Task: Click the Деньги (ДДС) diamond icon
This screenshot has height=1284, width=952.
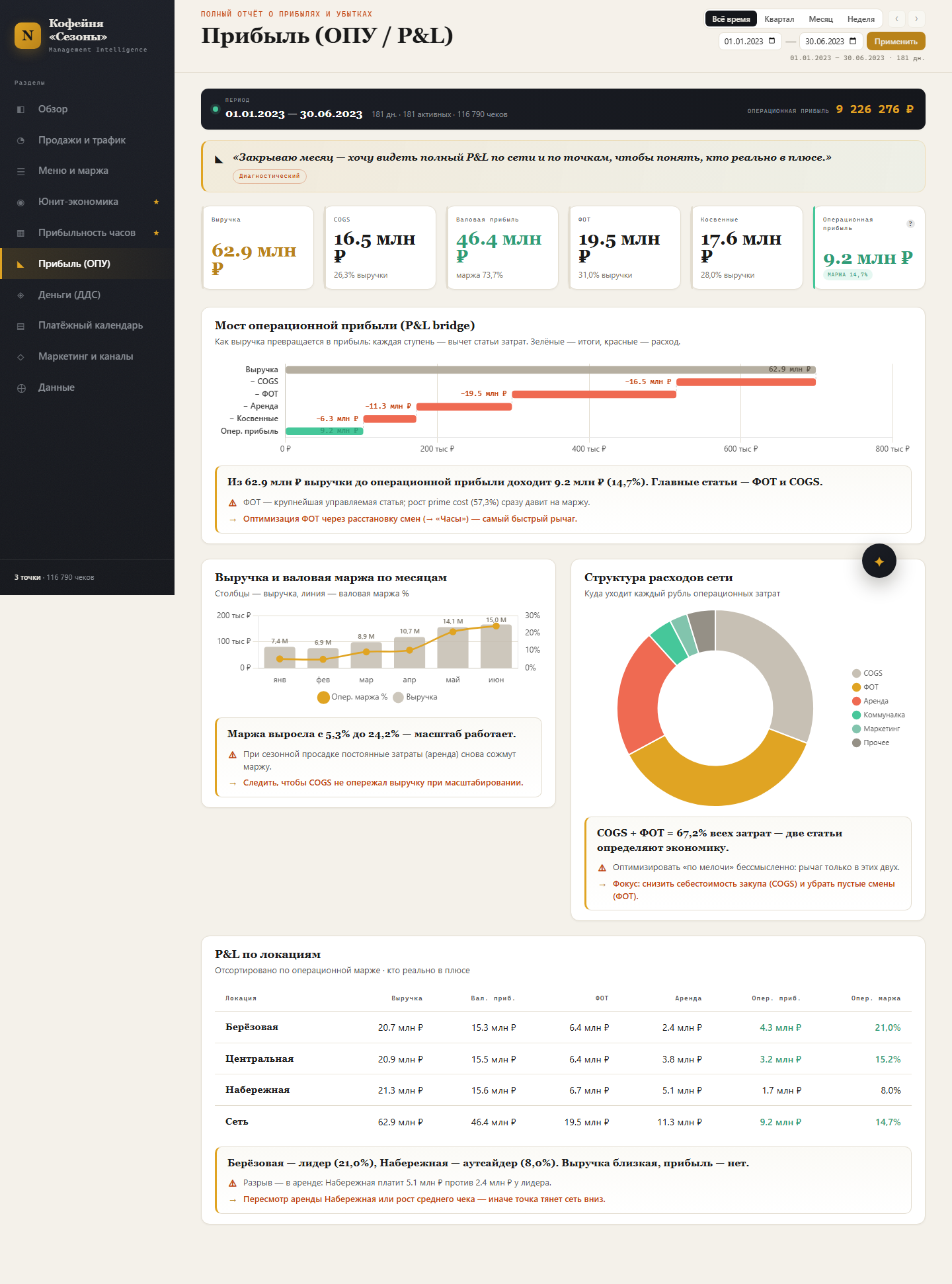Action: point(20,296)
